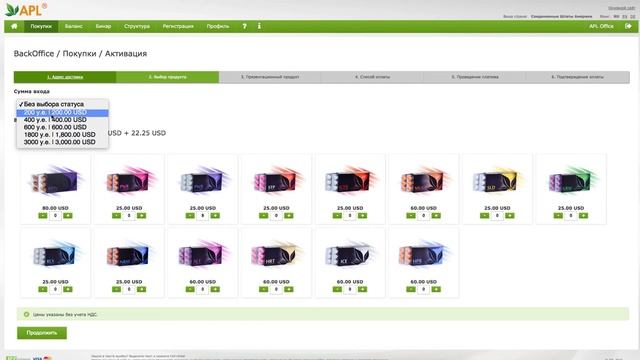This screenshot has width=640, height=360.
Task: Increase quantity of the SLD product
Action: tap(509, 216)
